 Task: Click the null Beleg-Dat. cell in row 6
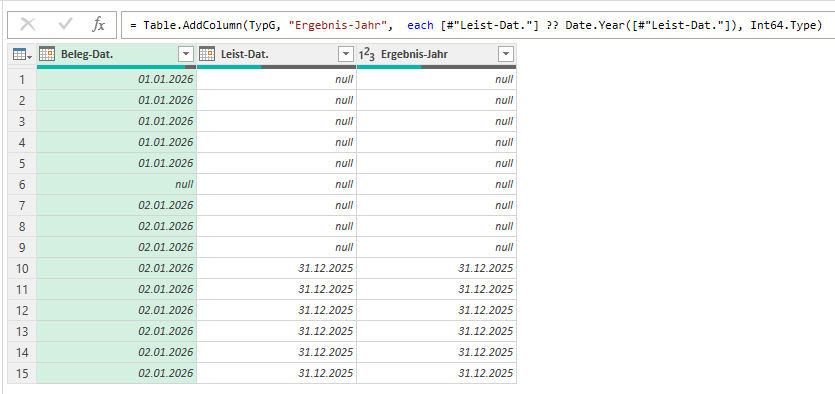tap(117, 184)
